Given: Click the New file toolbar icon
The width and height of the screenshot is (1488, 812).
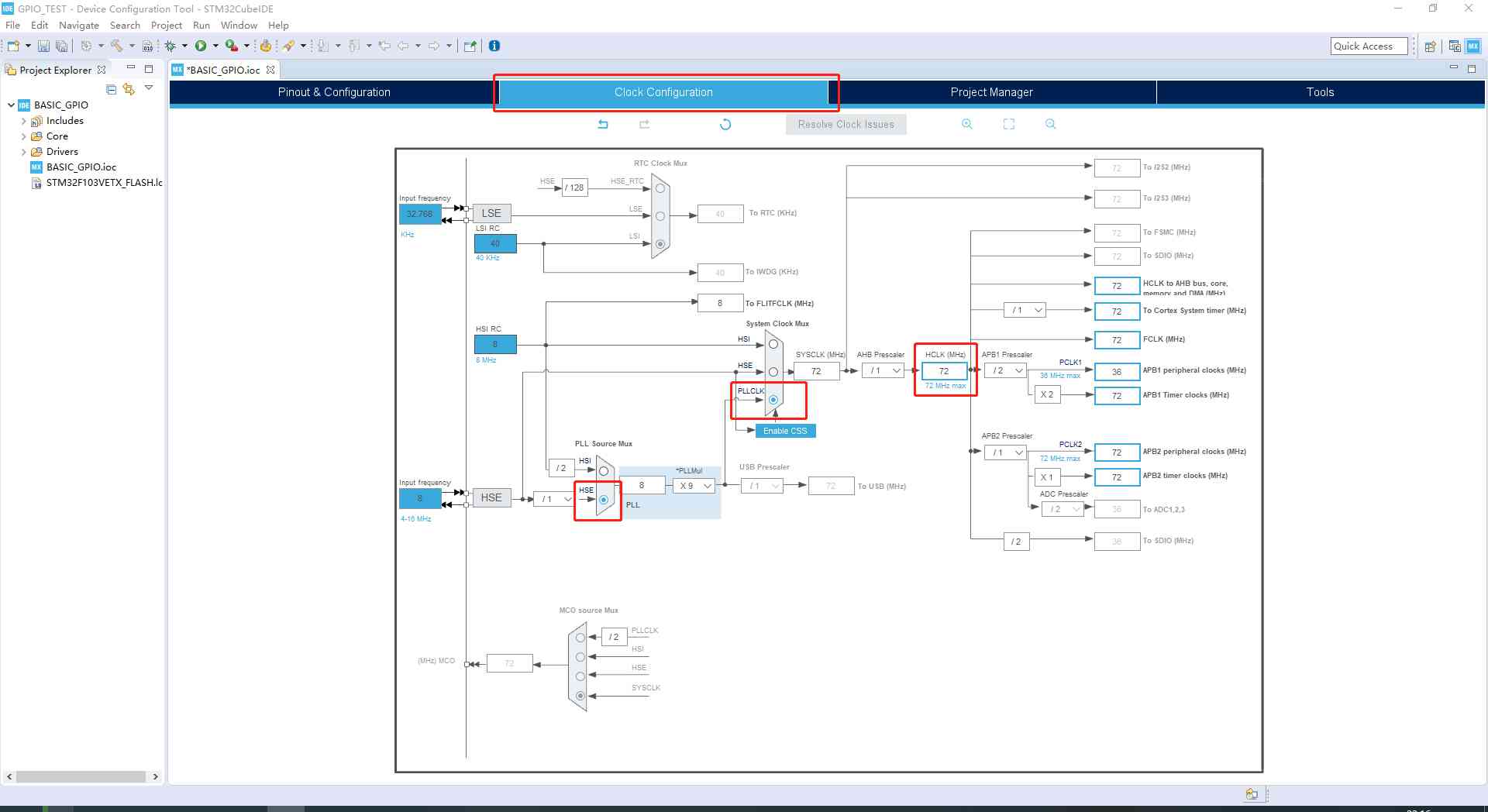Looking at the screenshot, I should click(13, 46).
